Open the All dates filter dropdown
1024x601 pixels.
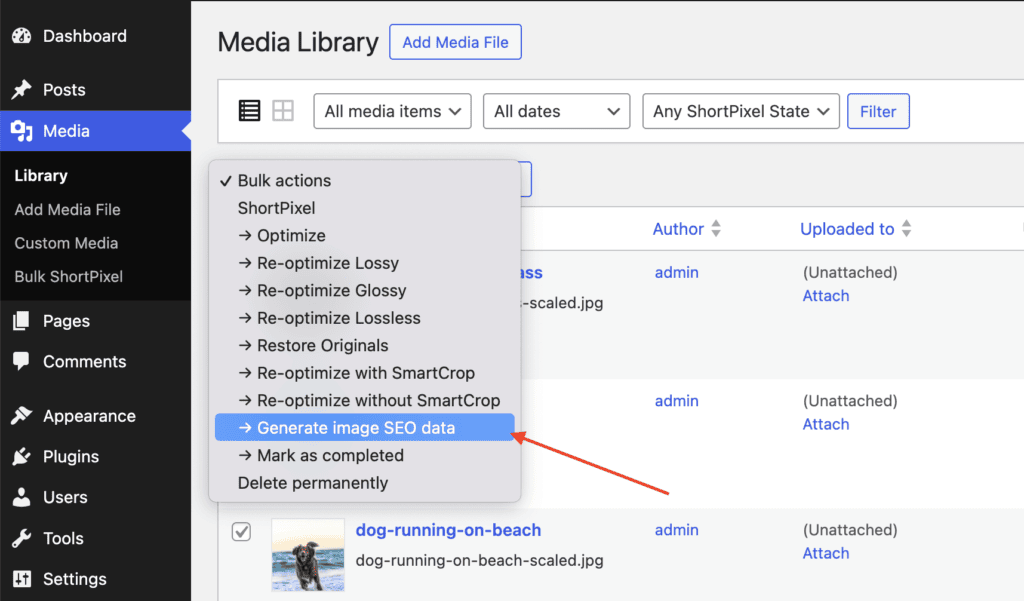click(556, 111)
